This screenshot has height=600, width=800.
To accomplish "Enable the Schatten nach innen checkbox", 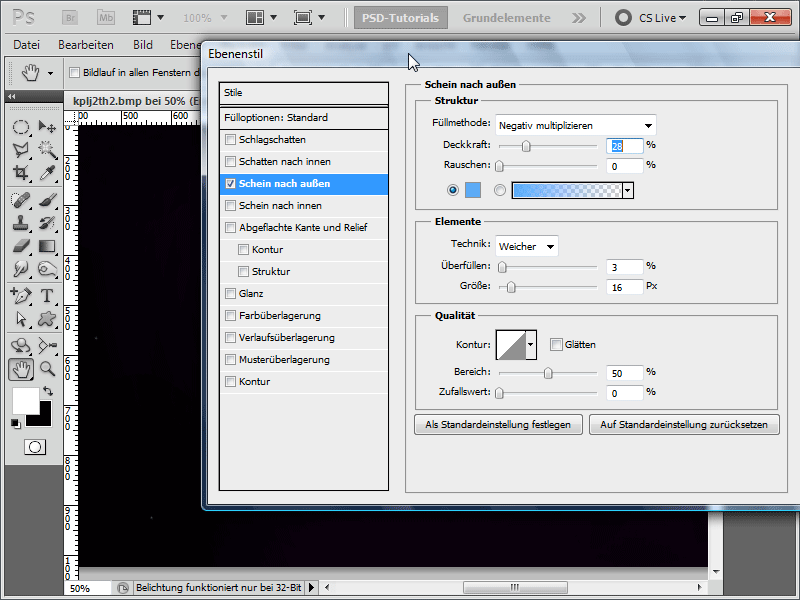I will point(231,161).
